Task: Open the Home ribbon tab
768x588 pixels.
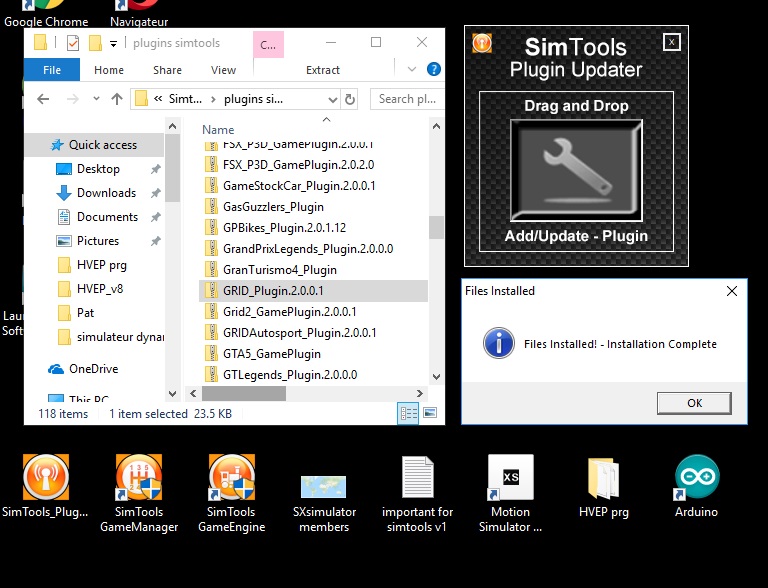Action: (x=109, y=70)
